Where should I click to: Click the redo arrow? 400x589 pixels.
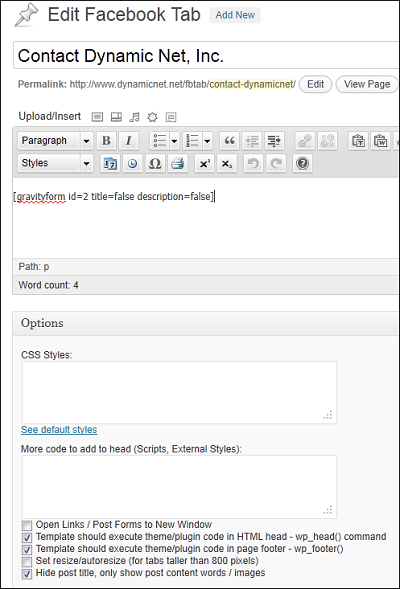tap(276, 163)
